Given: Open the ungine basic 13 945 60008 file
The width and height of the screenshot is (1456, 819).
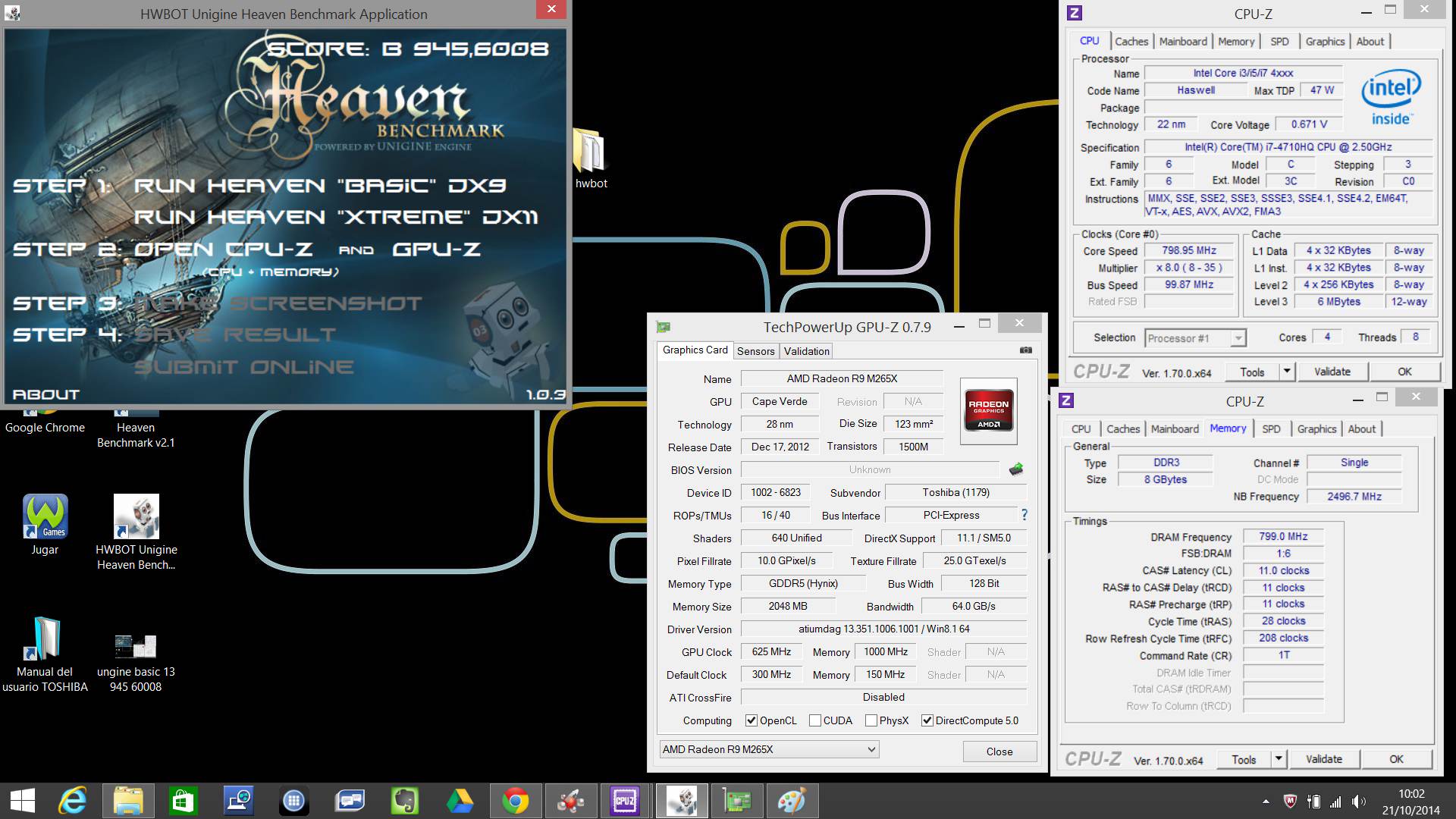Looking at the screenshot, I should coord(136,664).
